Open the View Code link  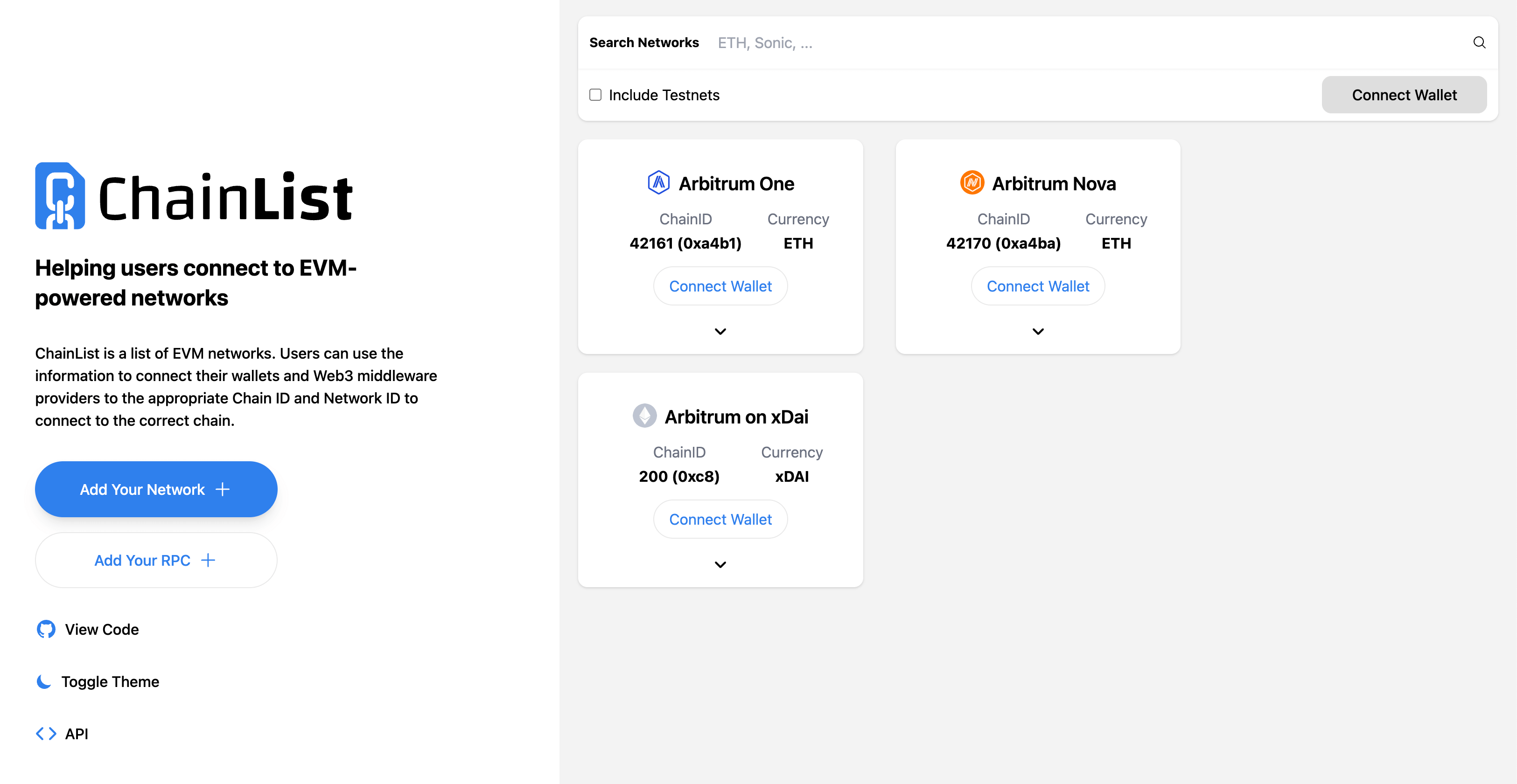point(102,629)
